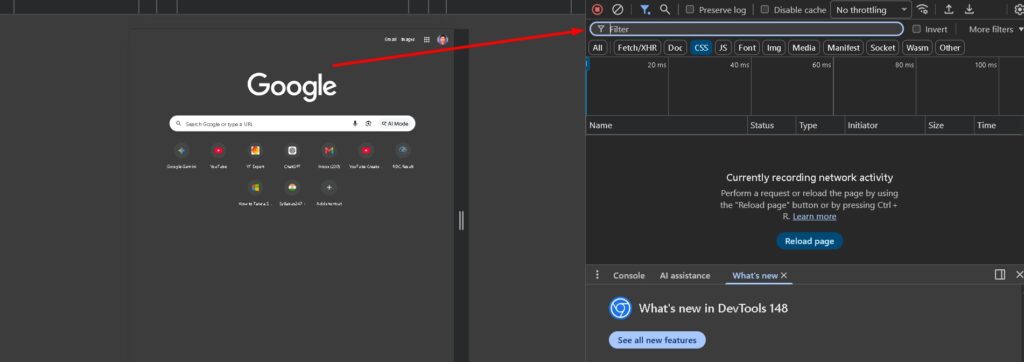
Task: Sort by the Status column header
Action: (x=772, y=125)
